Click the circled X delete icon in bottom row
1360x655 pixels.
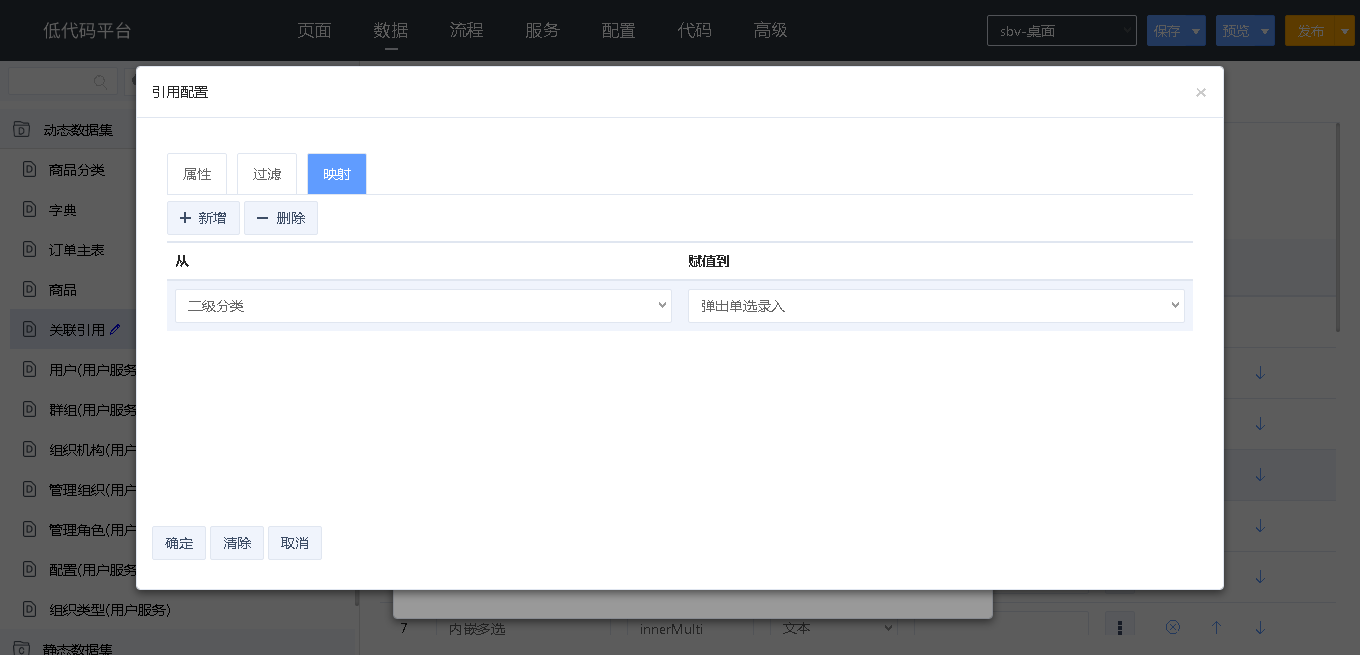(1173, 627)
